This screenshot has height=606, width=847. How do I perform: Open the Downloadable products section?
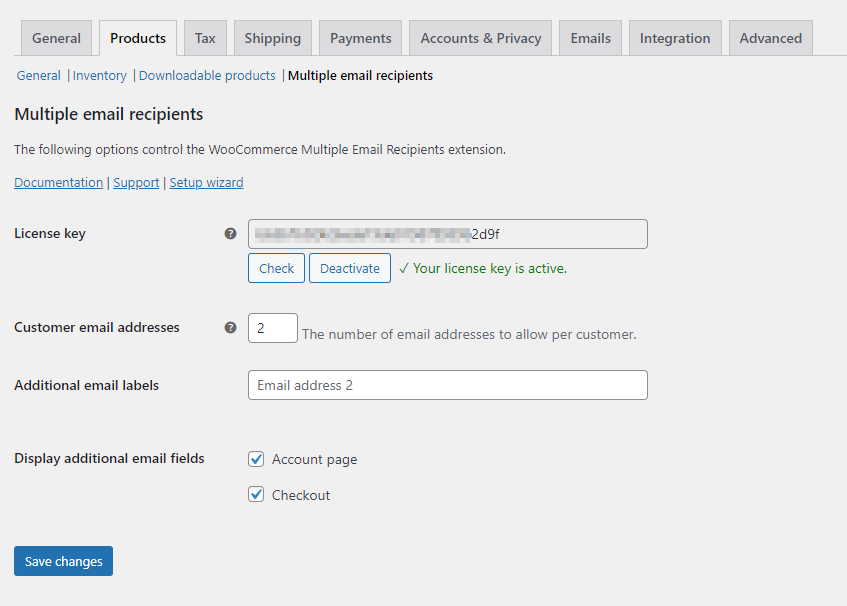[207, 75]
